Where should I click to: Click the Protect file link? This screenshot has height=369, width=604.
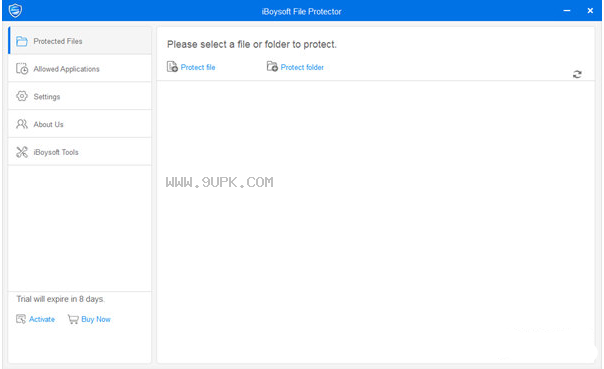coord(198,67)
